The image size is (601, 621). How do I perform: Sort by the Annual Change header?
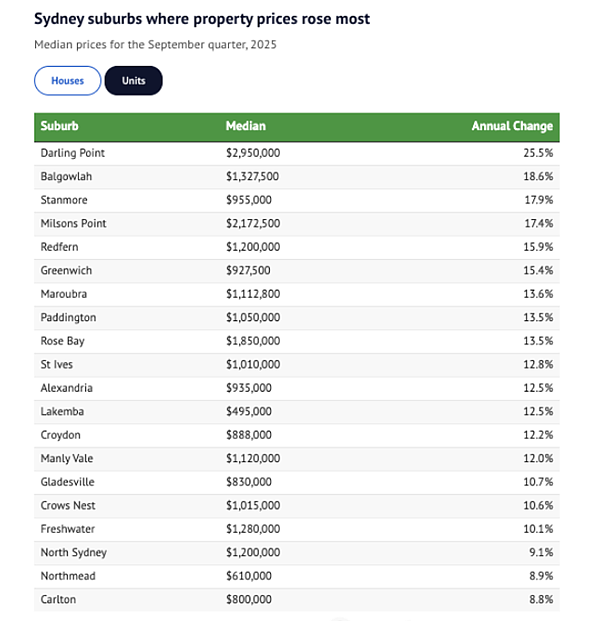tap(512, 126)
